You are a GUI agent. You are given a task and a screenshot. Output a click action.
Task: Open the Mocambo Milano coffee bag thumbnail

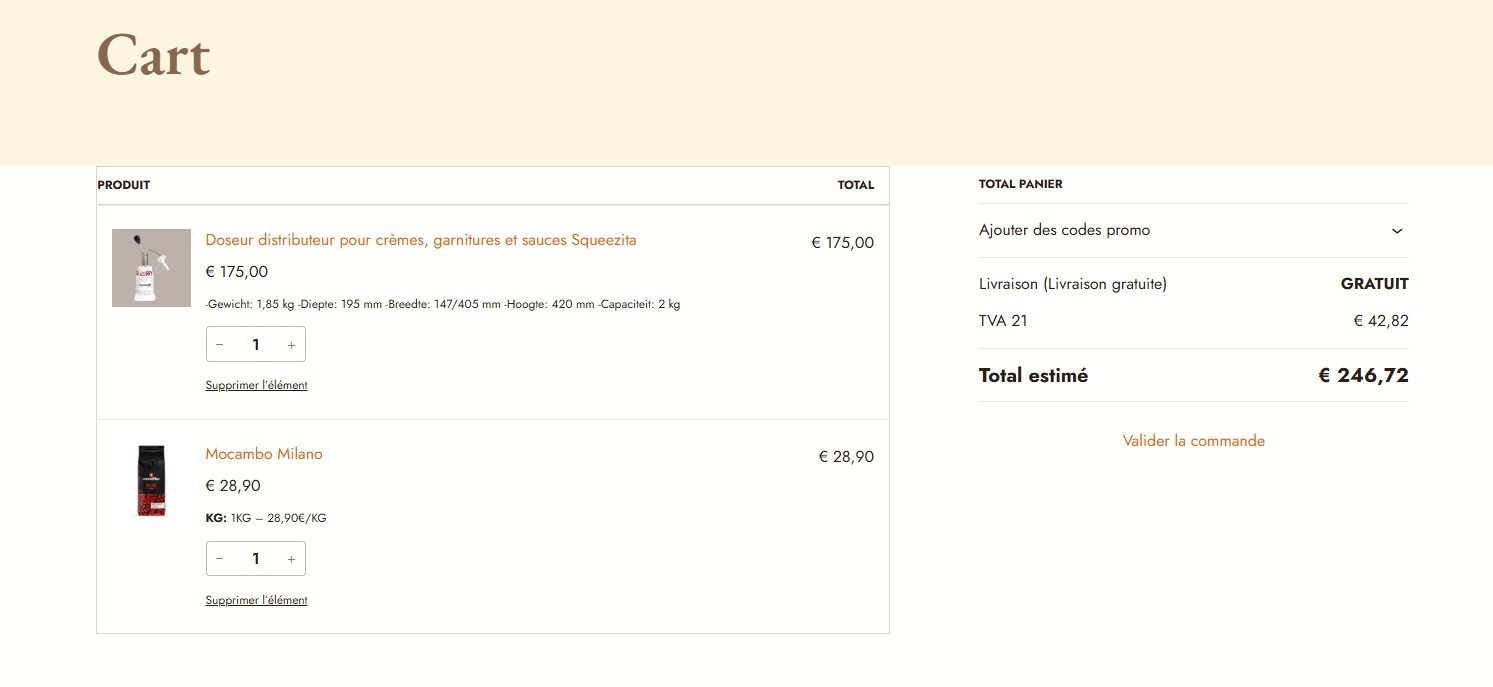(x=151, y=481)
